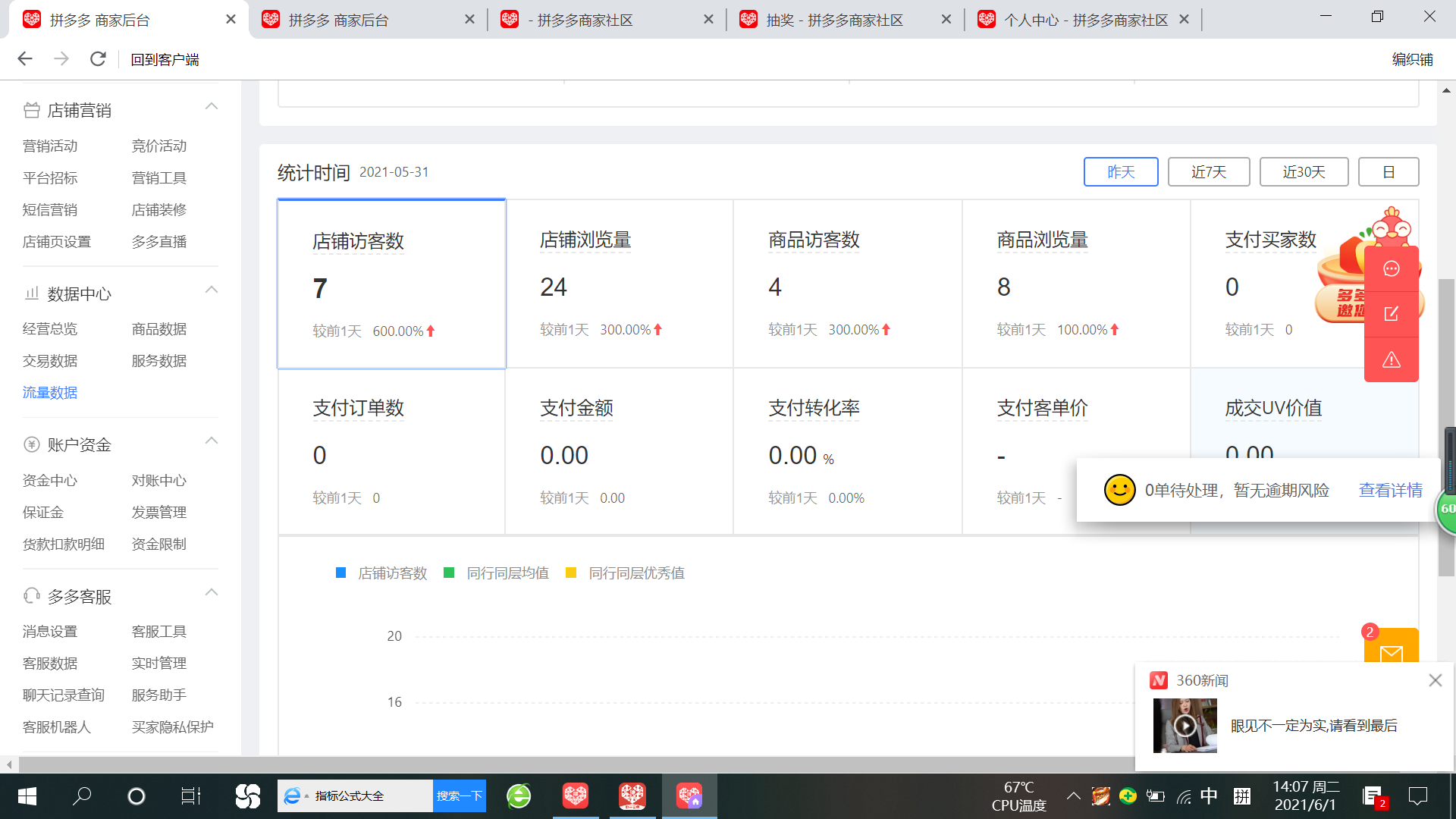Click the network wifi tray icon
1456x819 pixels.
[1183, 796]
